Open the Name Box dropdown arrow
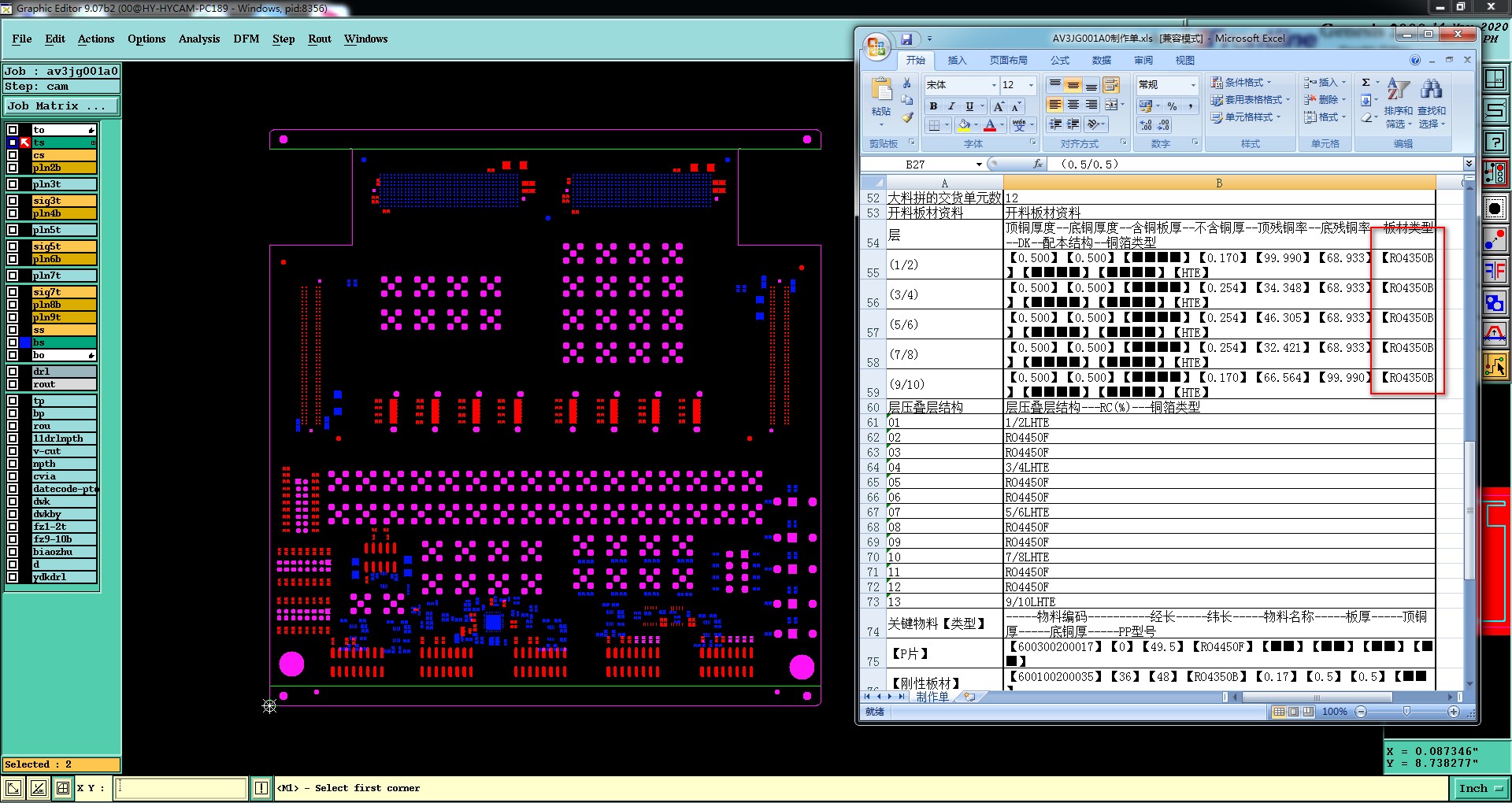The width and height of the screenshot is (1512, 803). tap(979, 165)
